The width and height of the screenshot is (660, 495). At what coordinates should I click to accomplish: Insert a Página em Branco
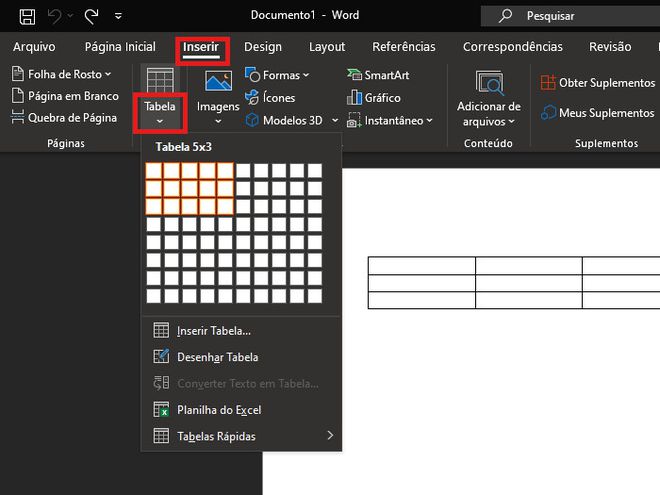click(65, 96)
